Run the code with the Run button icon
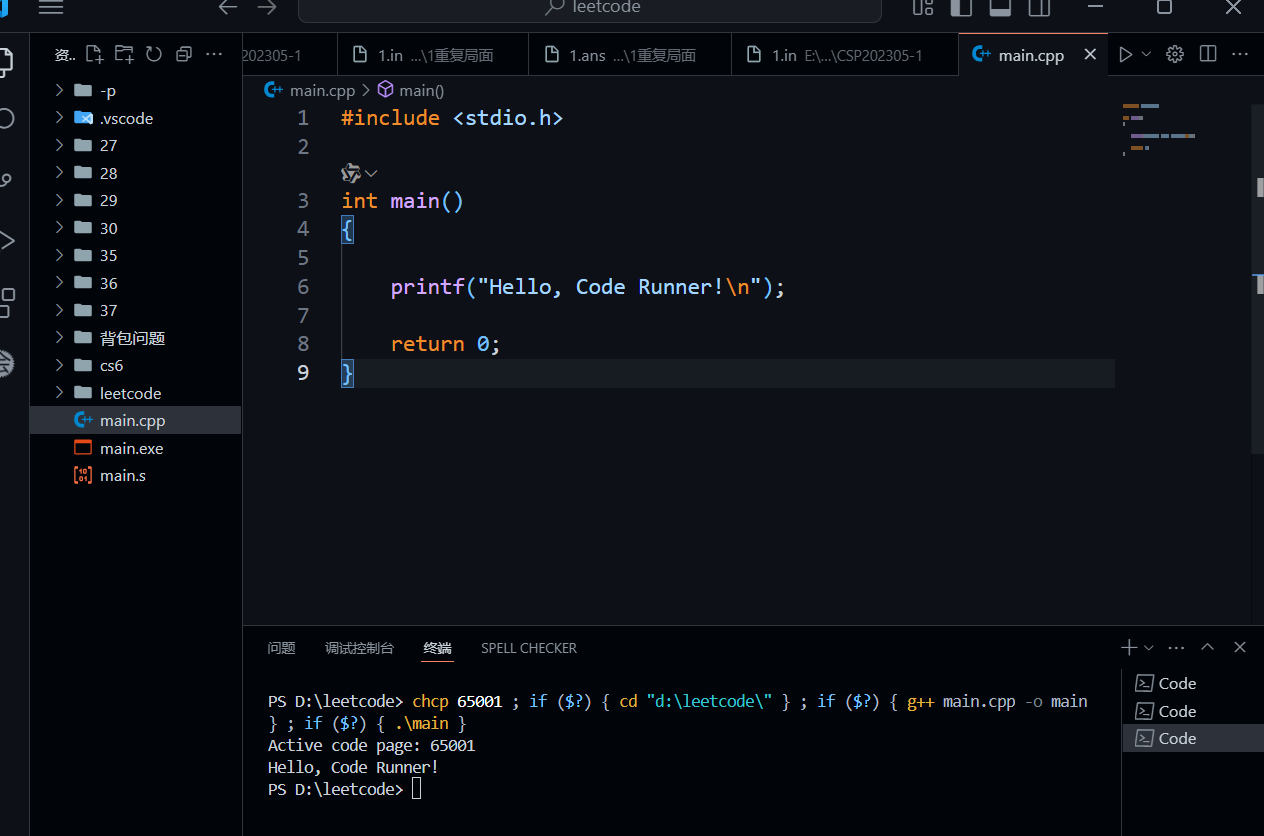 point(1125,54)
